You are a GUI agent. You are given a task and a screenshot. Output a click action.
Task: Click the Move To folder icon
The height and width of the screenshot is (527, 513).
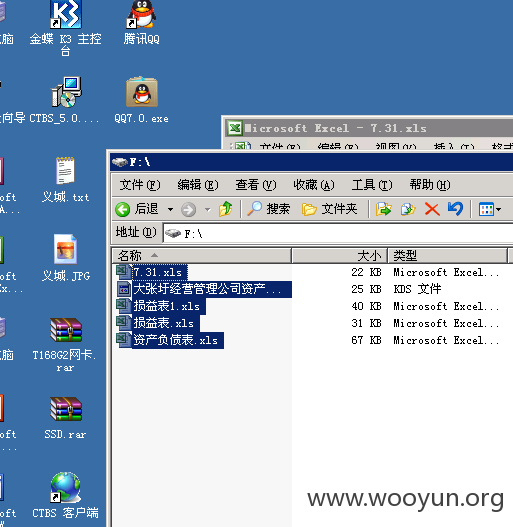[x=384, y=209]
